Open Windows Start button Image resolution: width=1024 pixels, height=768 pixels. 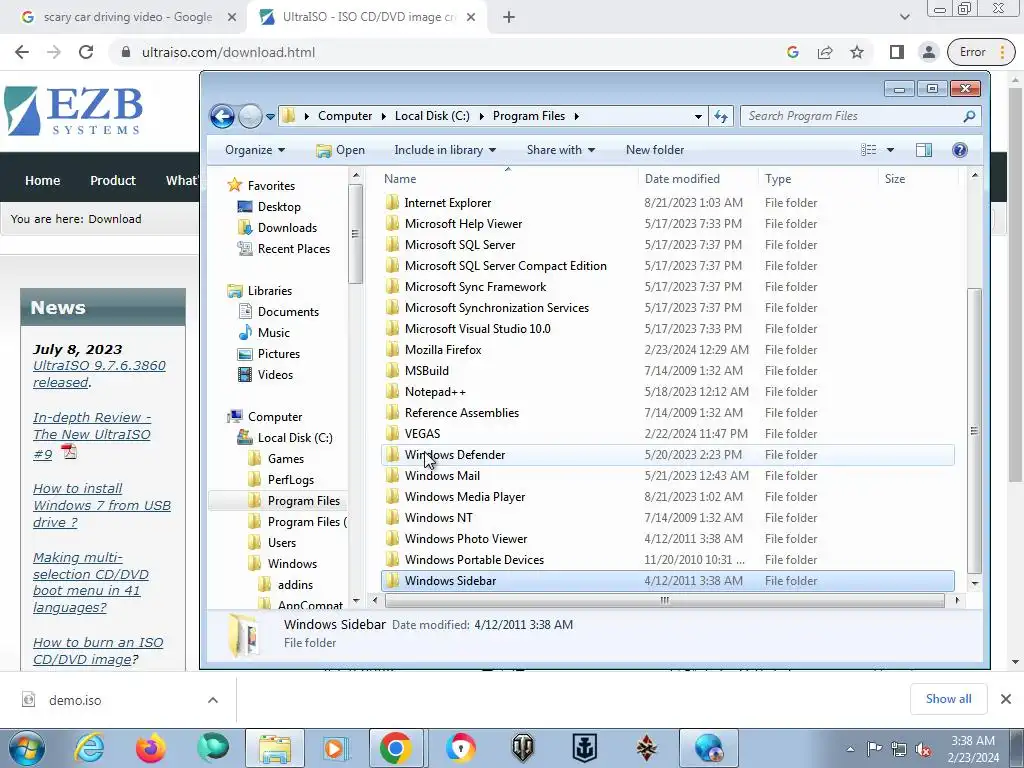click(x=27, y=748)
